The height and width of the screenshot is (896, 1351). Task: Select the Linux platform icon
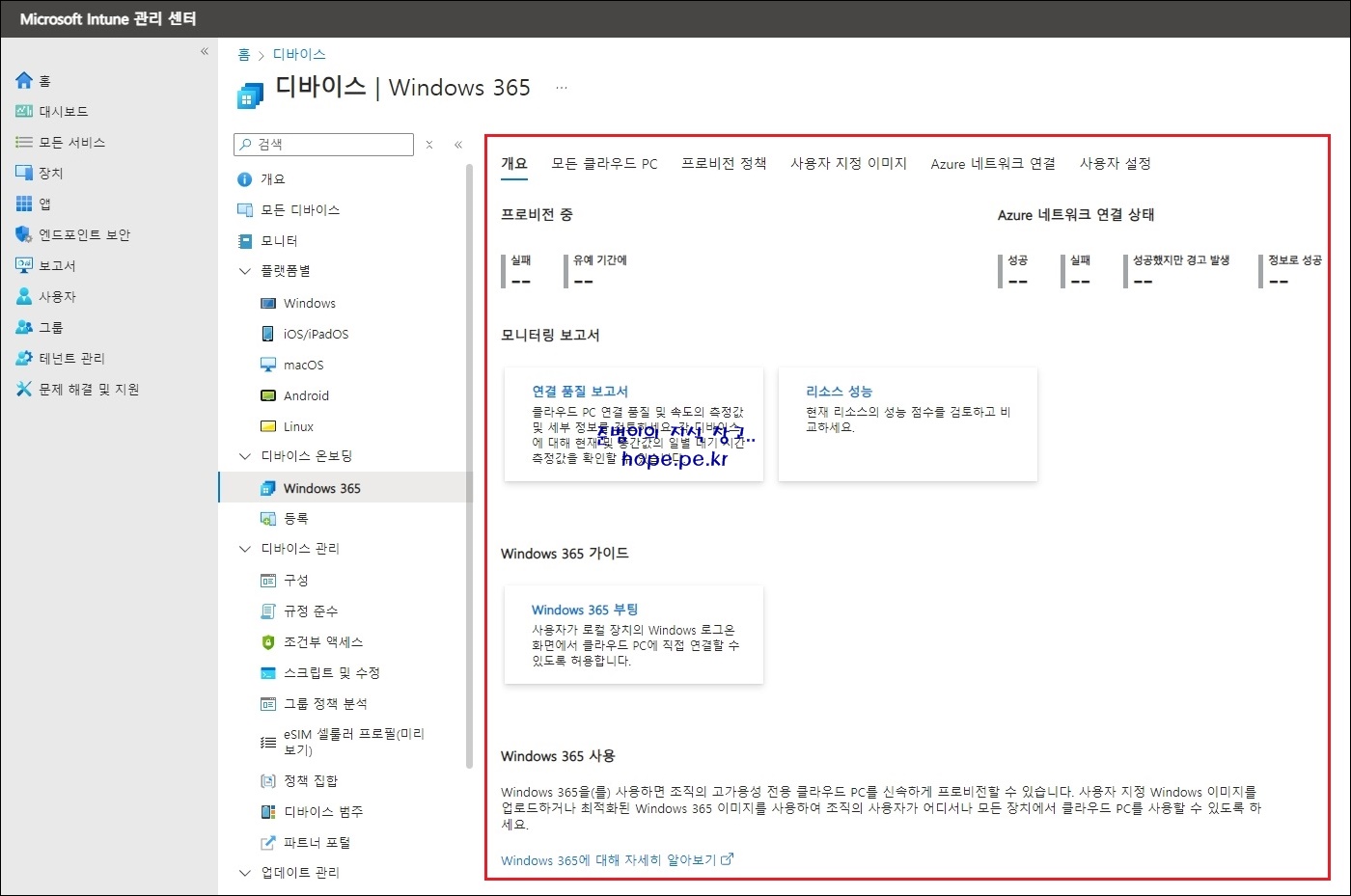point(268,426)
